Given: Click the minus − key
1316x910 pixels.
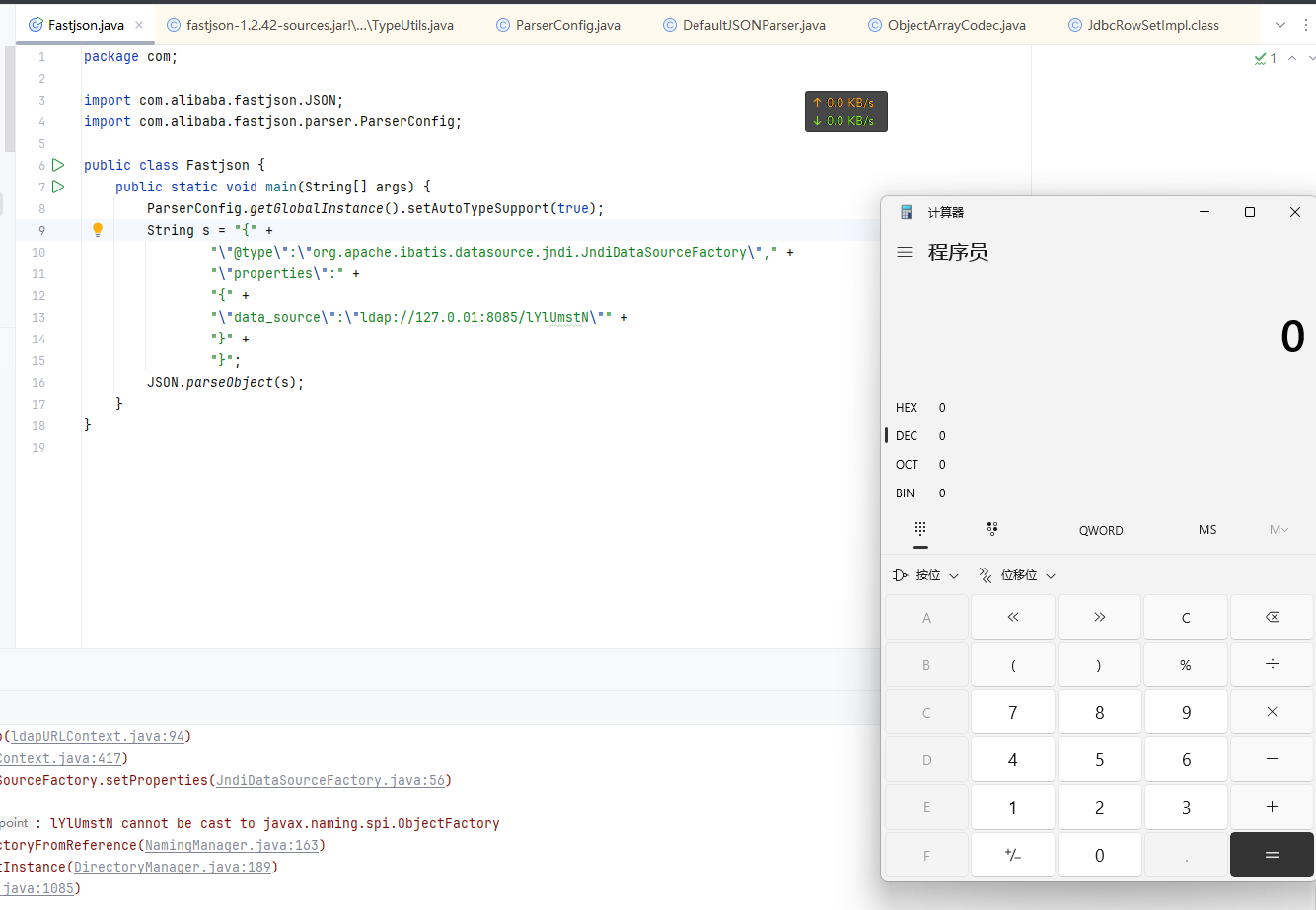Looking at the screenshot, I should (x=1273, y=759).
